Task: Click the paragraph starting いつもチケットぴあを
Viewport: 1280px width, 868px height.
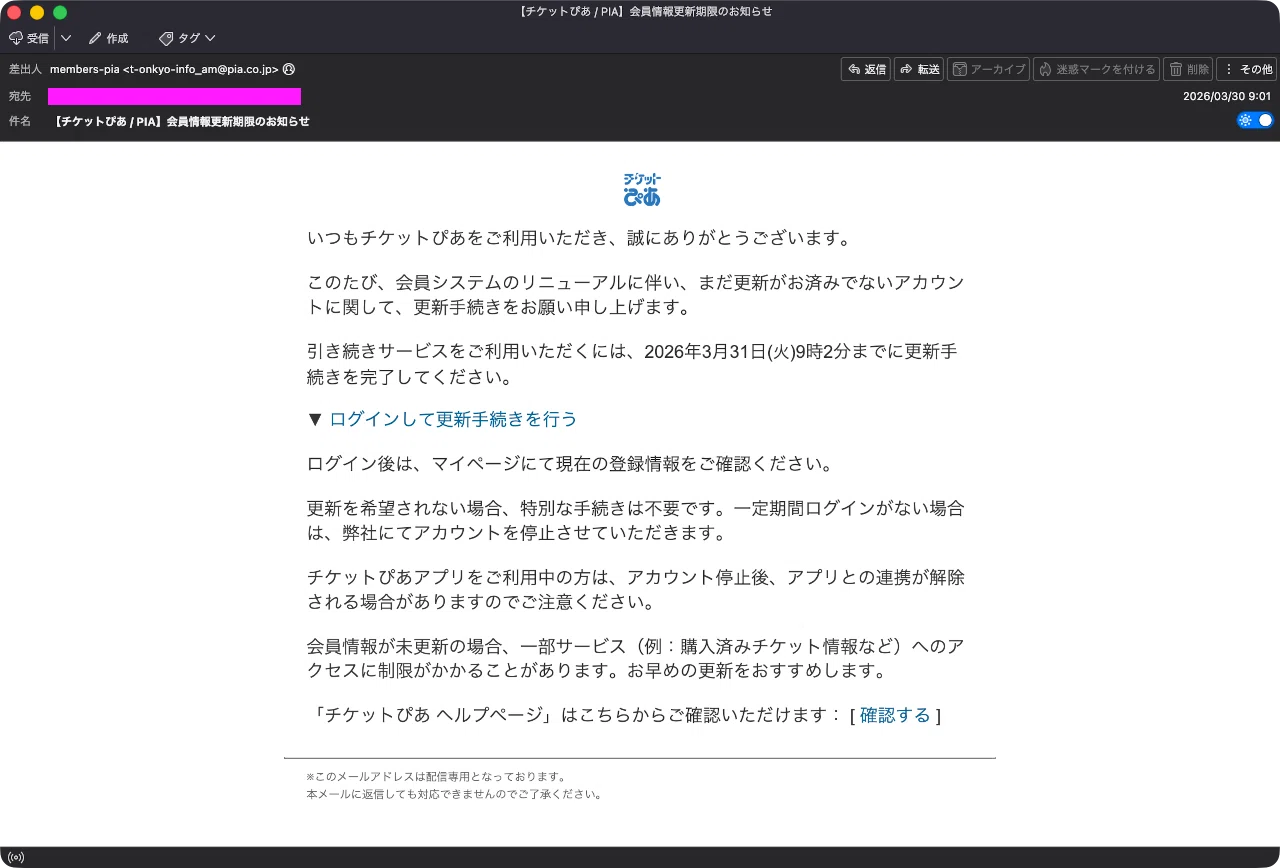Action: (579, 239)
